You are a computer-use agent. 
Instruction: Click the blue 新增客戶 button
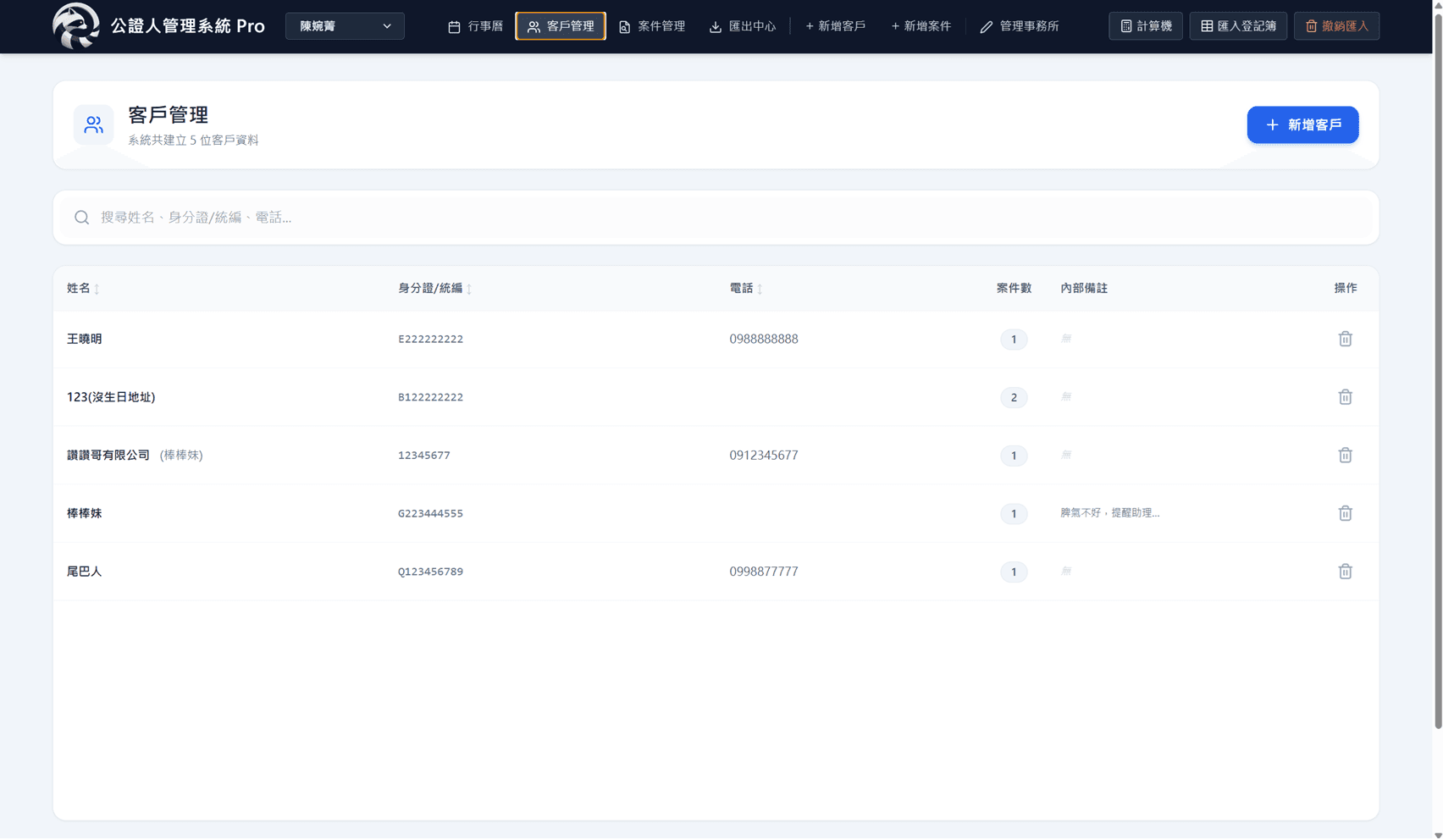1302,124
